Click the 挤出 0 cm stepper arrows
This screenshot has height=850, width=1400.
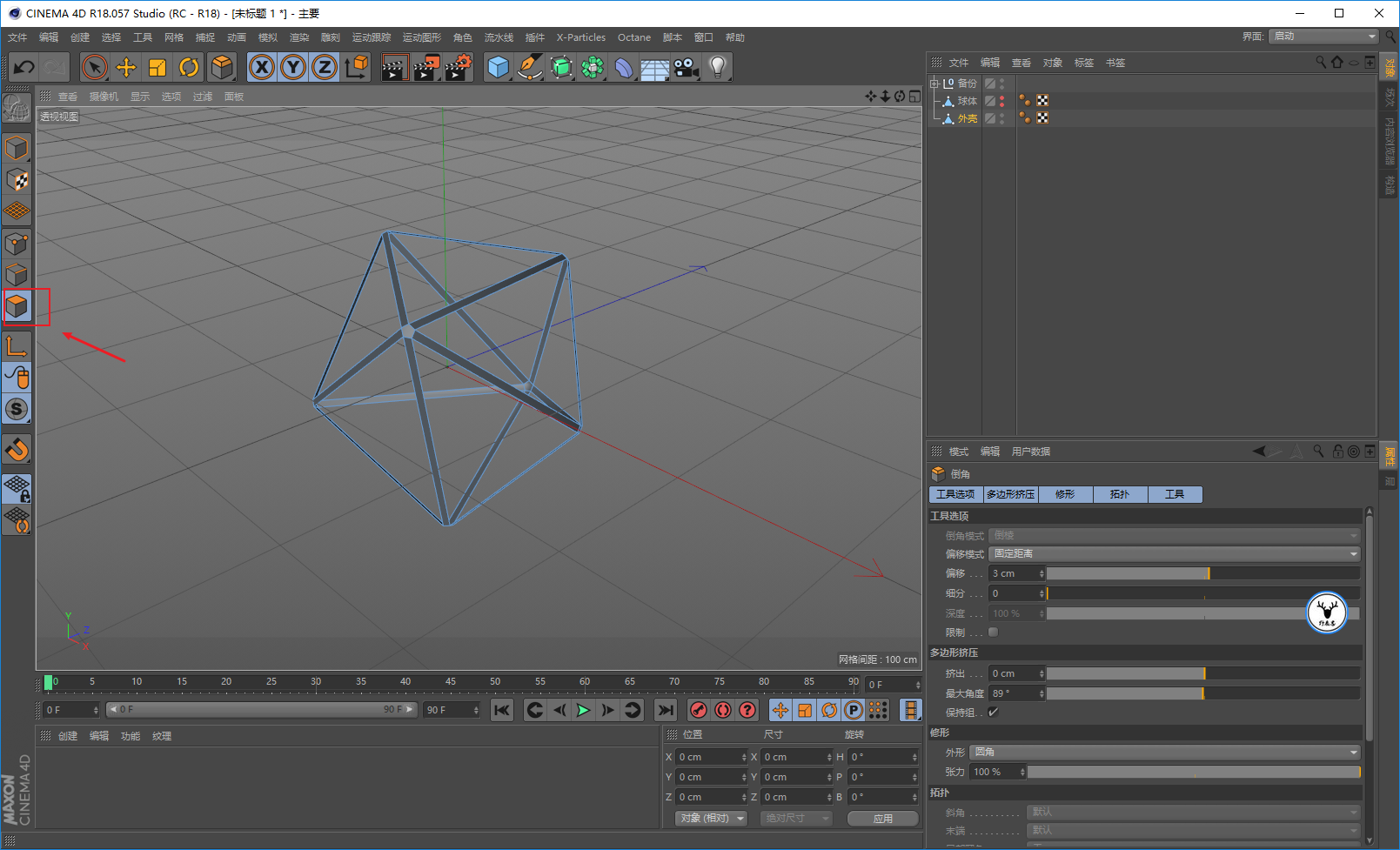click(1042, 673)
